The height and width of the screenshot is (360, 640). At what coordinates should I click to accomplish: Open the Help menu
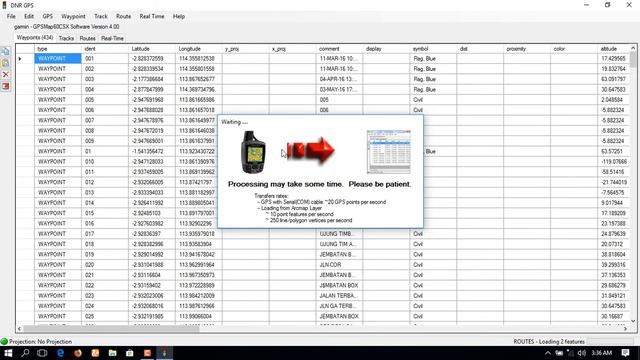(179, 16)
